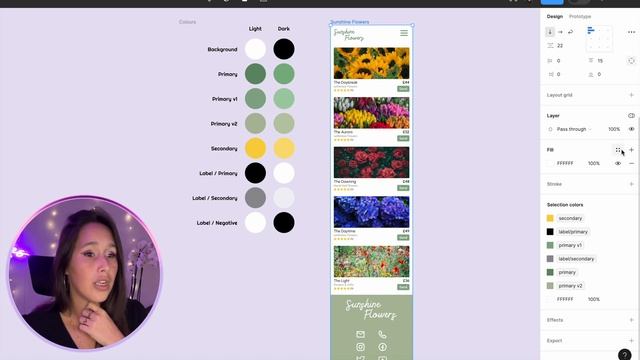This screenshot has height=360, width=640.
Task: Click the Sunshine Flowers frame title
Action: click(349, 22)
